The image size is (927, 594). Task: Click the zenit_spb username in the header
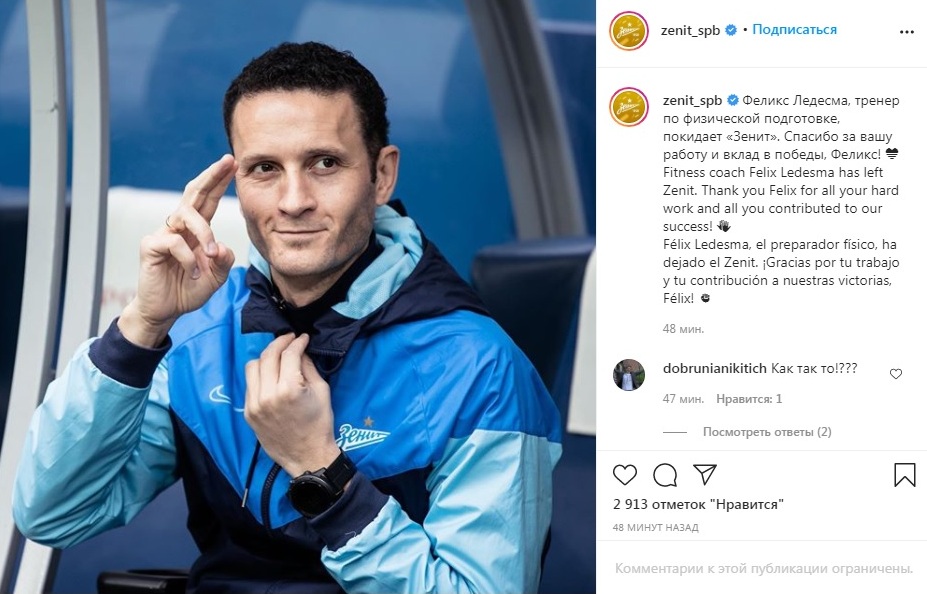tap(691, 31)
